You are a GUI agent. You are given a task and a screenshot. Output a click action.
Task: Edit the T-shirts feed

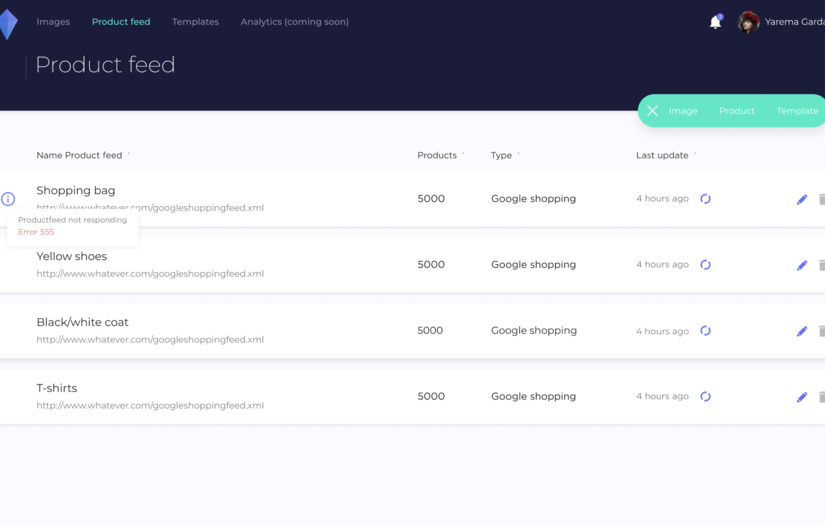pyautogui.click(x=802, y=397)
